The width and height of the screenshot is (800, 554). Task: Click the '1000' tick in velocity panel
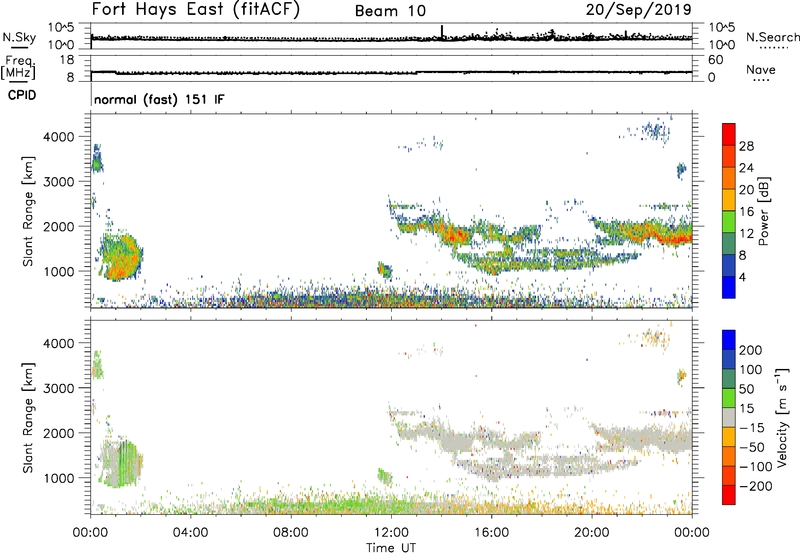click(x=59, y=478)
